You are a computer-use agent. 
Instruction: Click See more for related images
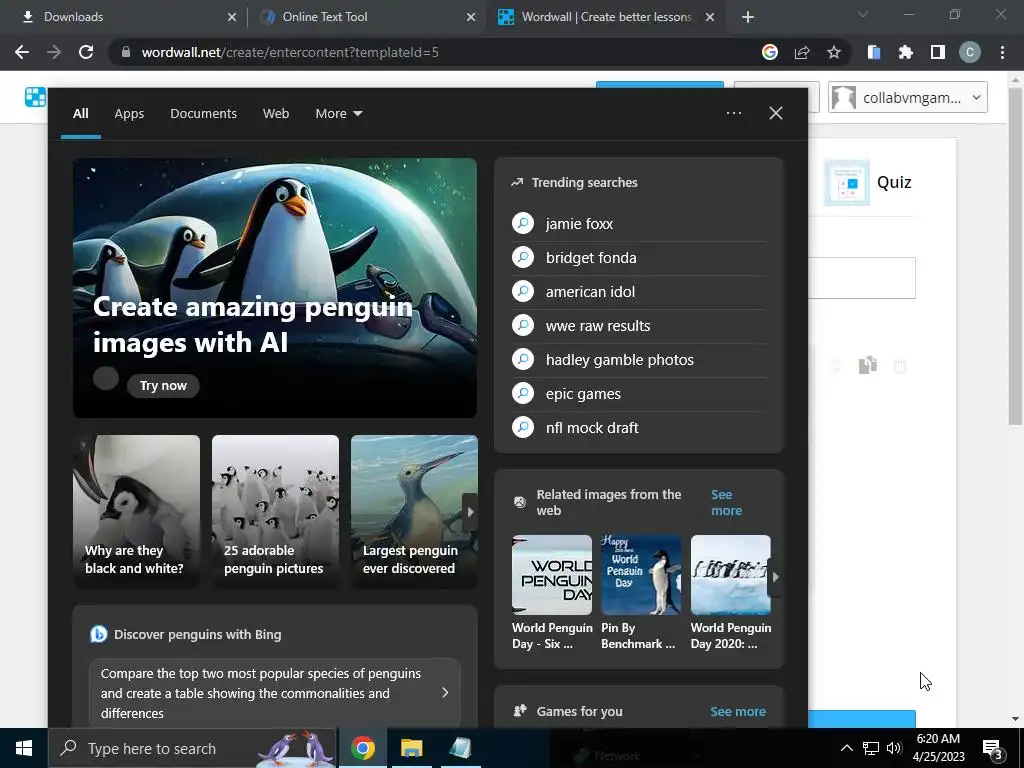(x=726, y=502)
